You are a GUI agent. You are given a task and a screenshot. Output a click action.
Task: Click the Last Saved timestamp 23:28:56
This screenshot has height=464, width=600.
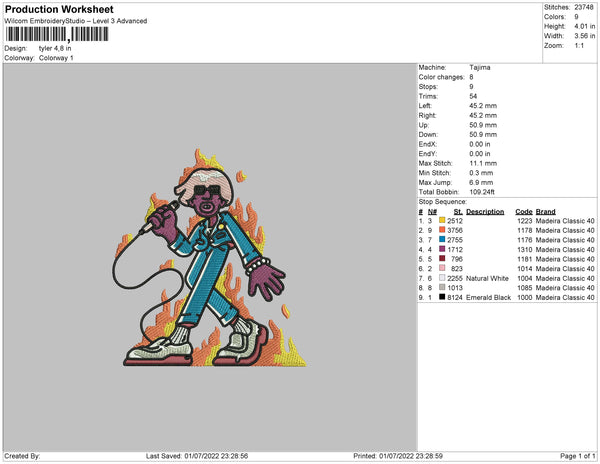point(232,456)
